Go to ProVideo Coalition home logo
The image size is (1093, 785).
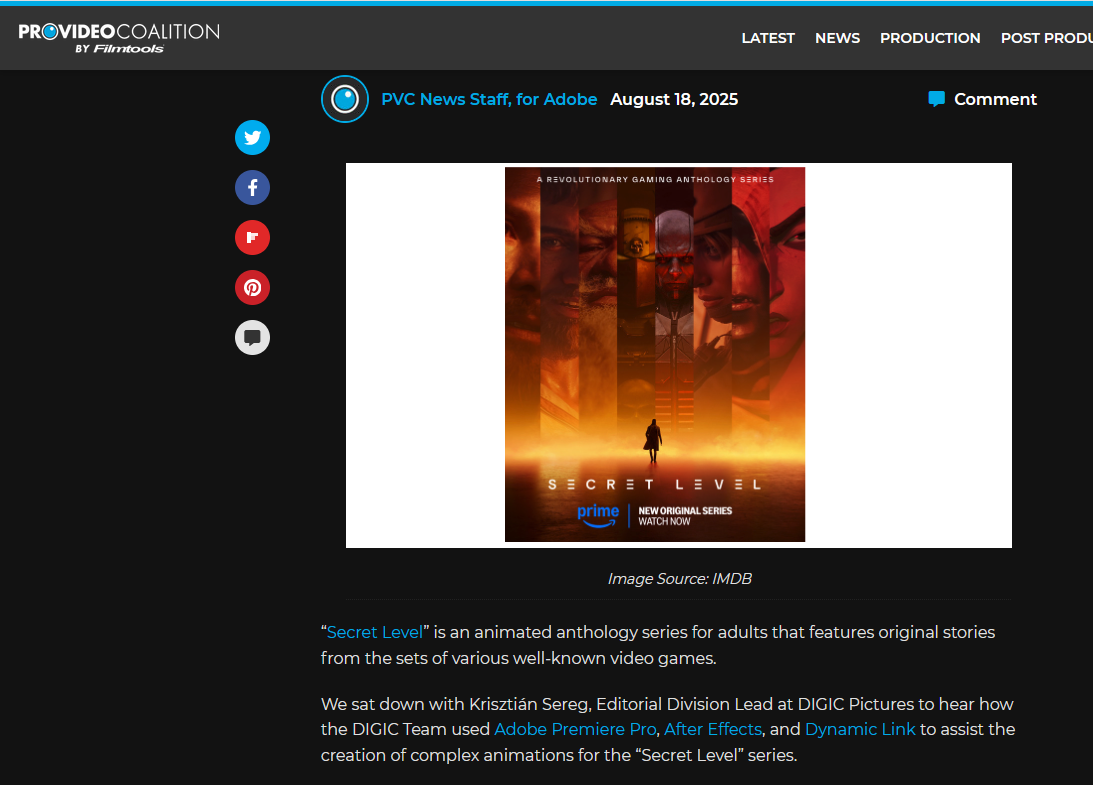(x=118, y=37)
